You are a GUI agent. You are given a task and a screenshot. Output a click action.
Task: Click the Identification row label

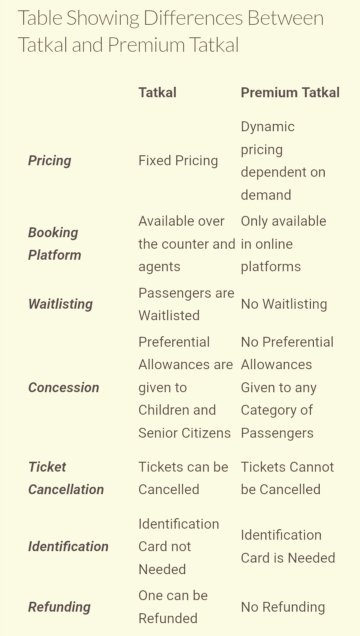click(x=68, y=546)
